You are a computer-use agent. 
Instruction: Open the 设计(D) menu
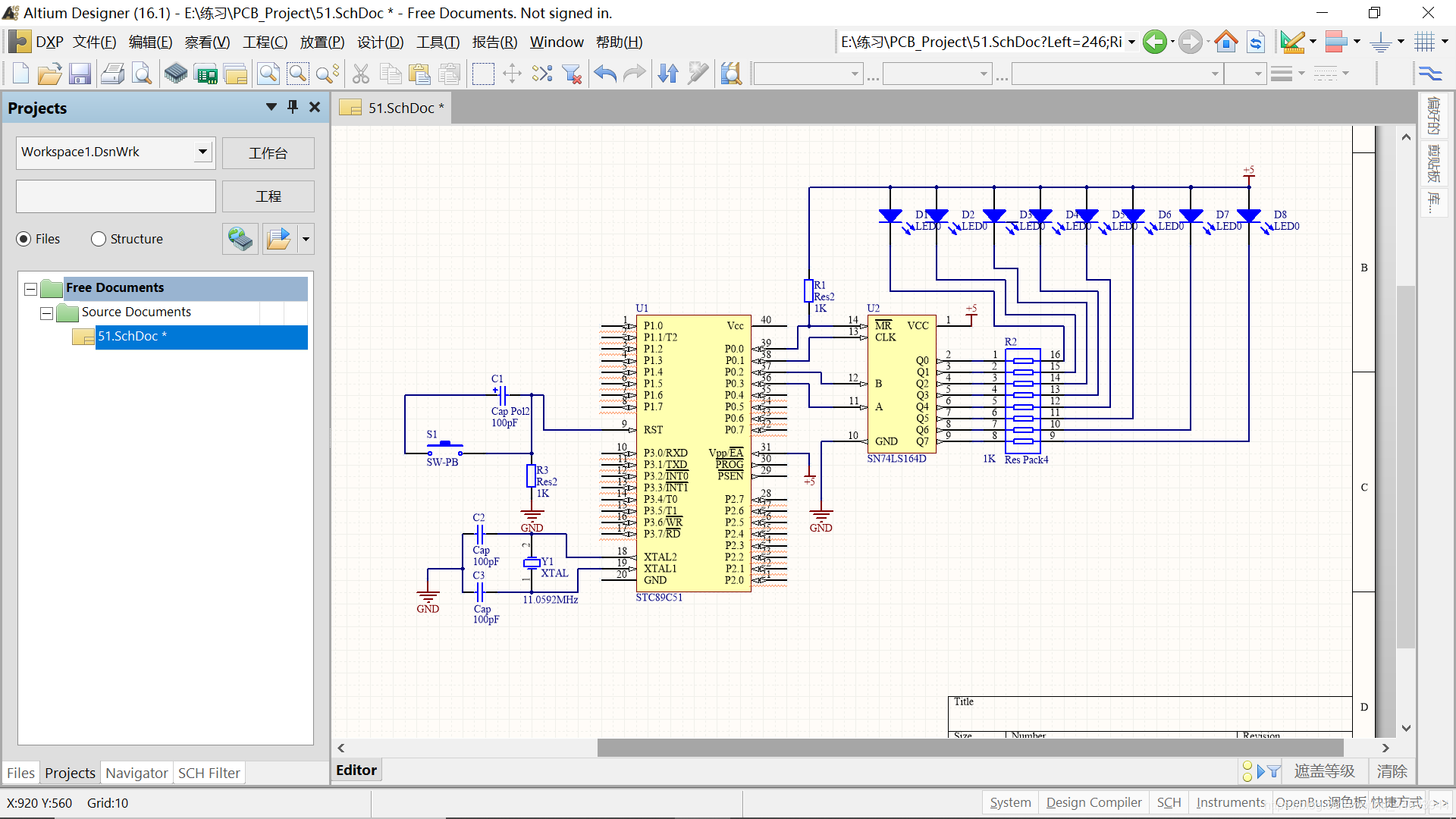pyautogui.click(x=381, y=42)
